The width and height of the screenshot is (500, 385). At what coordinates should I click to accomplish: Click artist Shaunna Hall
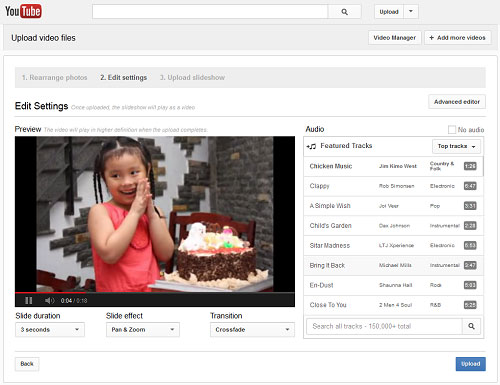pyautogui.click(x=395, y=285)
